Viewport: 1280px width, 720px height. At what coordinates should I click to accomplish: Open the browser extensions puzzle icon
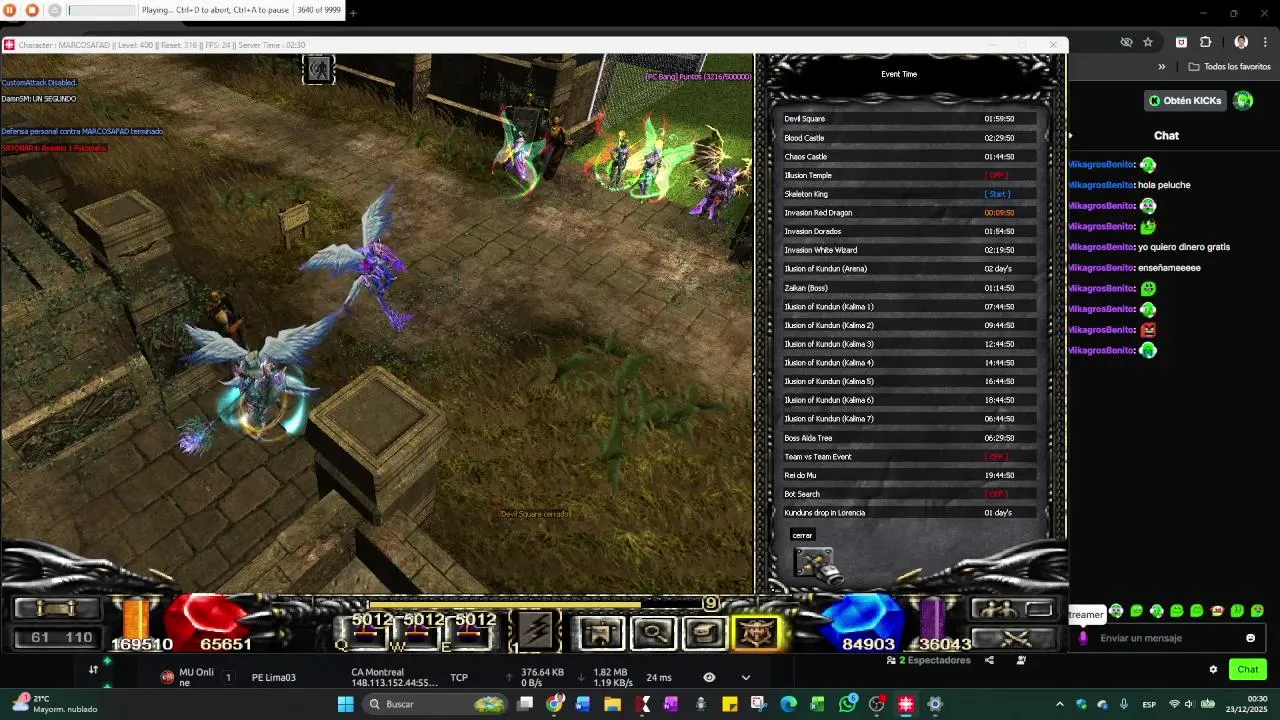[x=1206, y=42]
